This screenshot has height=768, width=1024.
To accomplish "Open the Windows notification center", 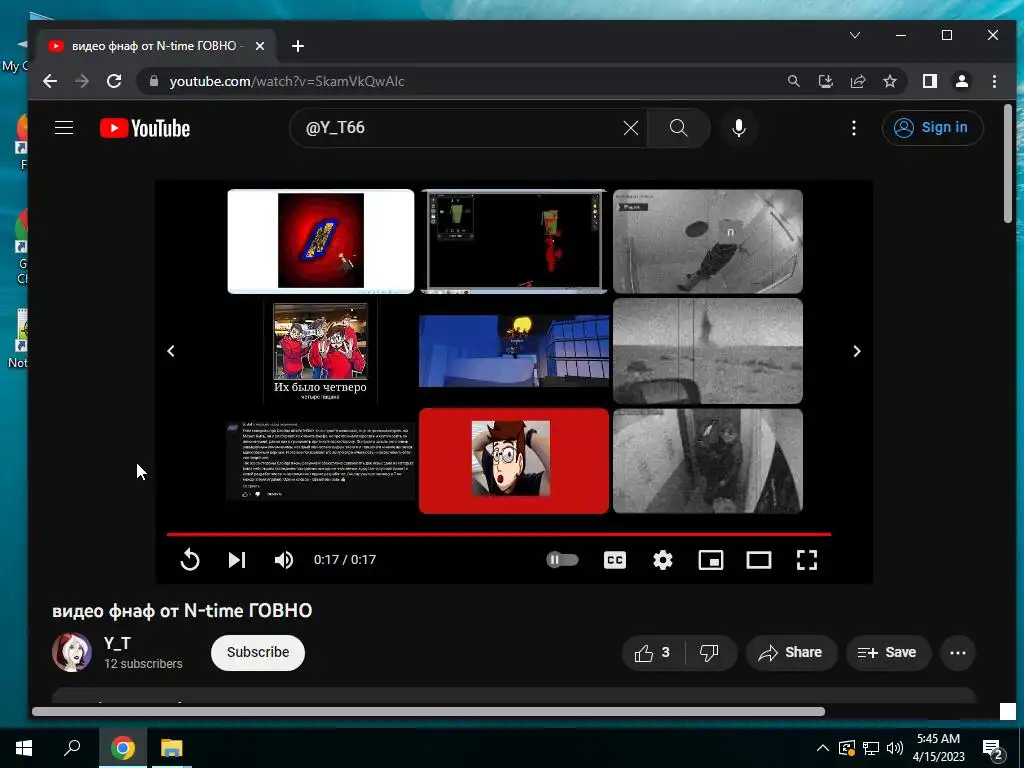I will pos(993,749).
